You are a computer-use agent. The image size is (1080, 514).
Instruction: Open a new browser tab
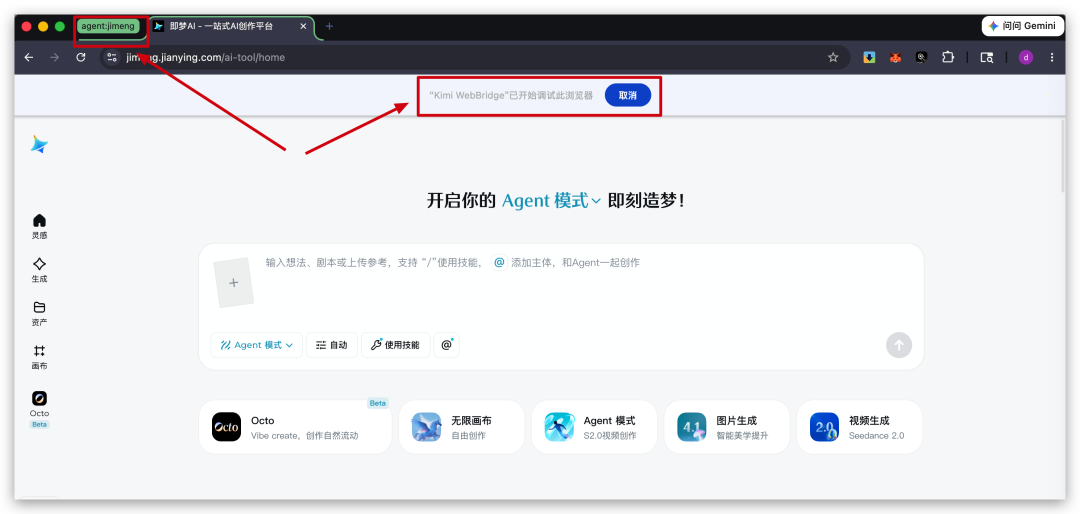[329, 26]
